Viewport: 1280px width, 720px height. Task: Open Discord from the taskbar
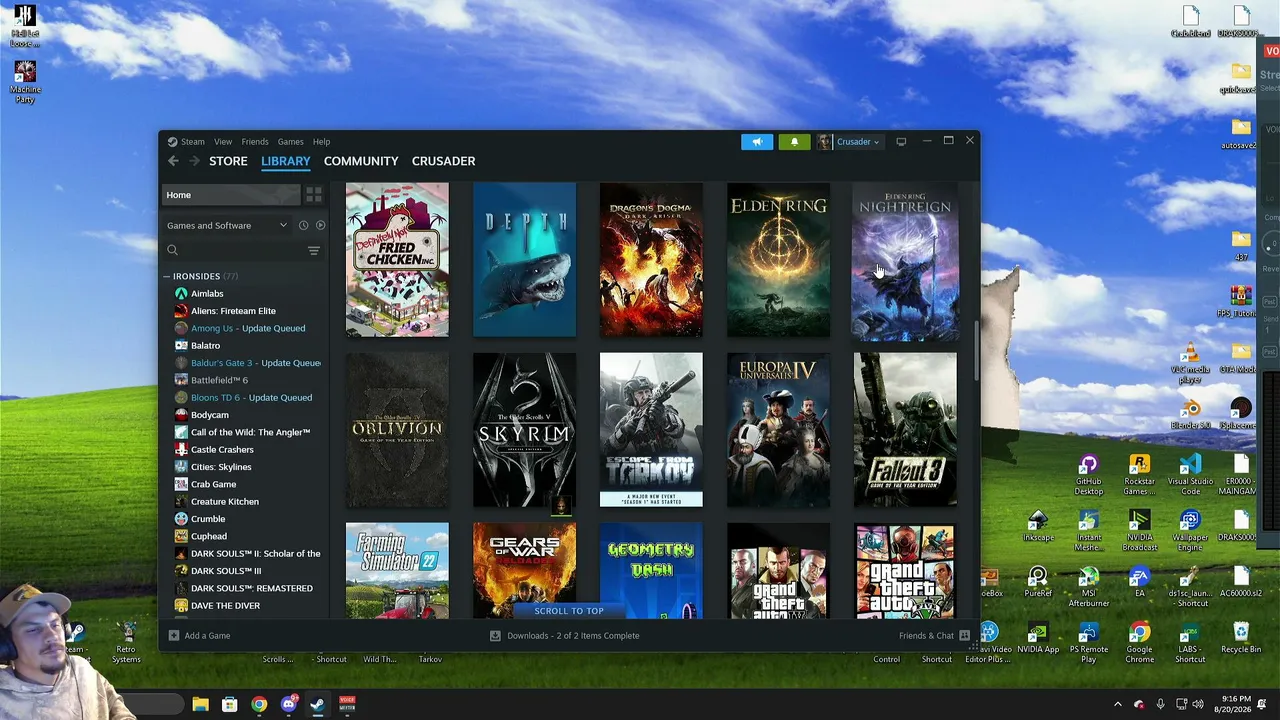(x=288, y=704)
